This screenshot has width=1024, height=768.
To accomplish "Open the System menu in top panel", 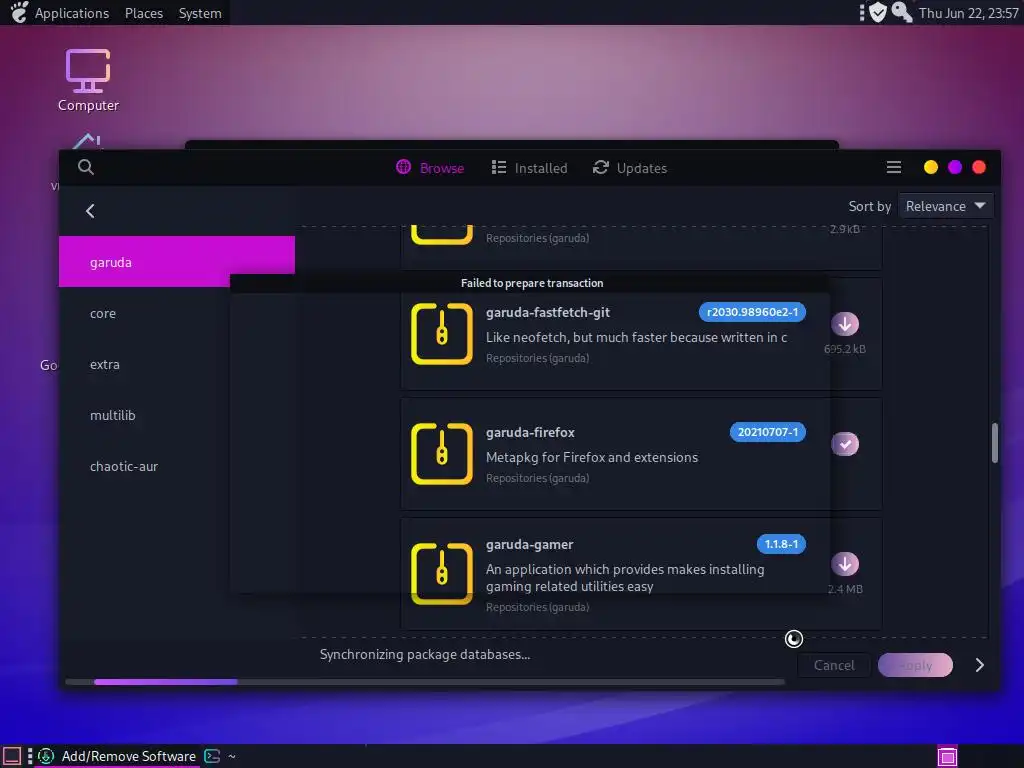I will pos(200,13).
